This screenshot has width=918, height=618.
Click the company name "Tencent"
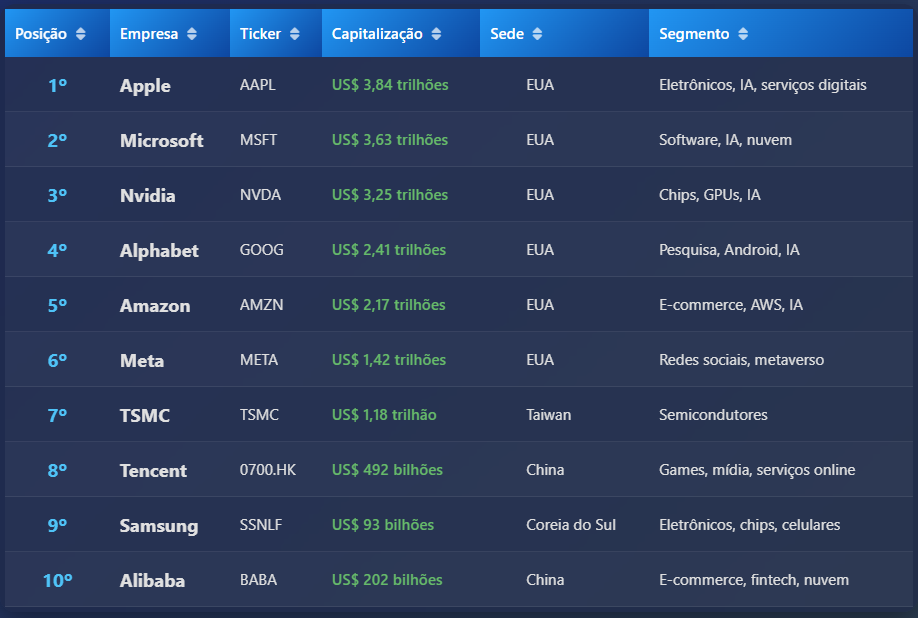(x=153, y=471)
